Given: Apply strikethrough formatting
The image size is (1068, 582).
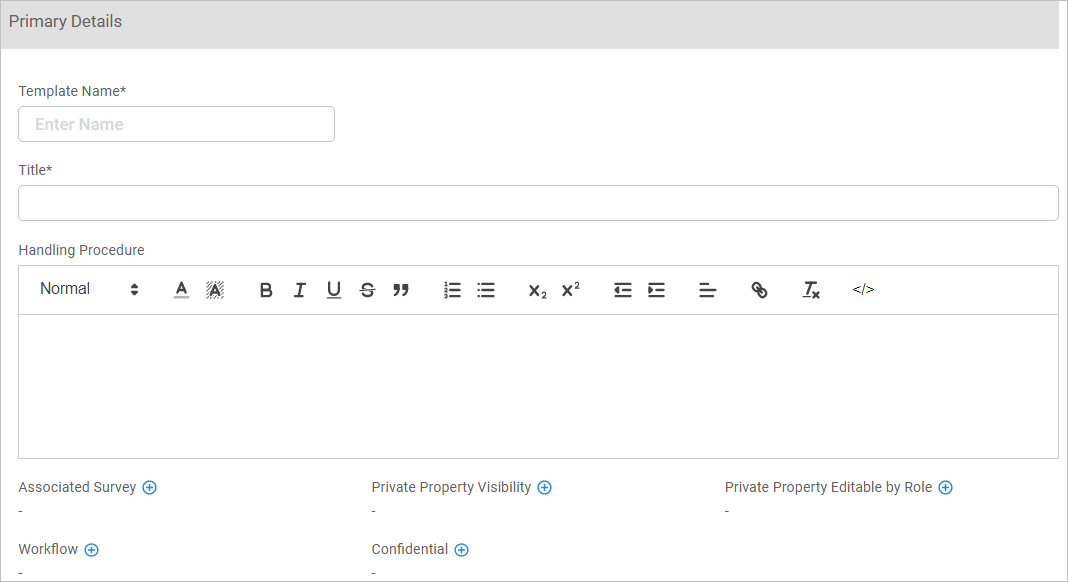Looking at the screenshot, I should [367, 290].
